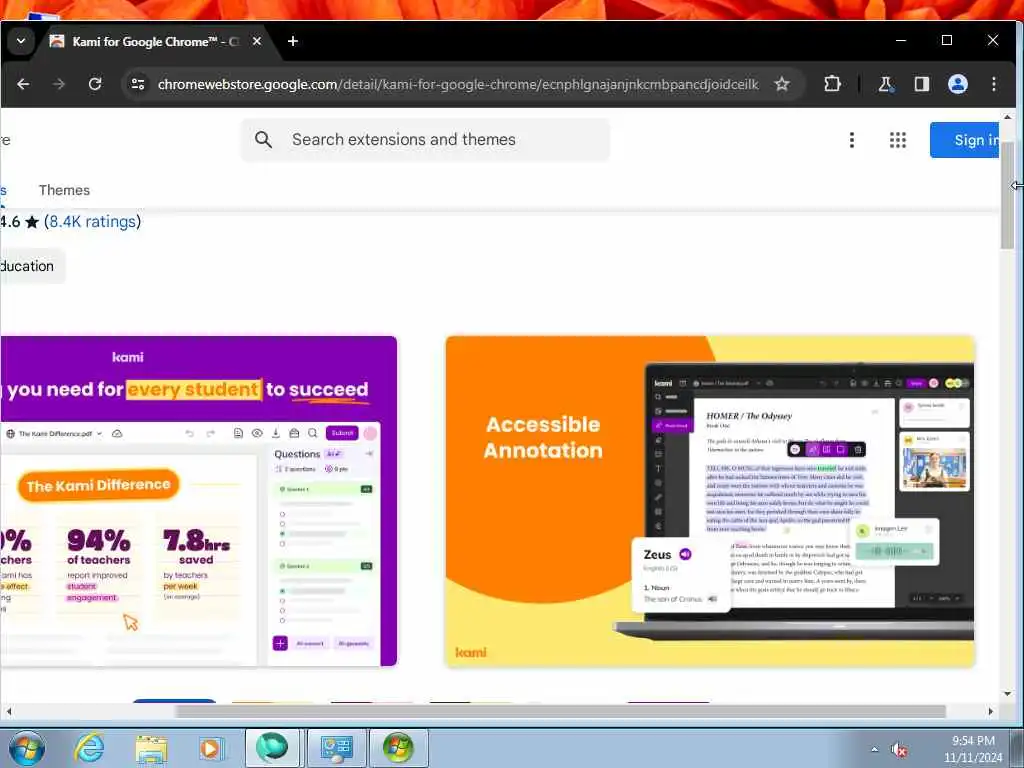Open Windows Explorer folder in taskbar
Image resolution: width=1024 pixels, height=768 pixels.
[x=151, y=748]
